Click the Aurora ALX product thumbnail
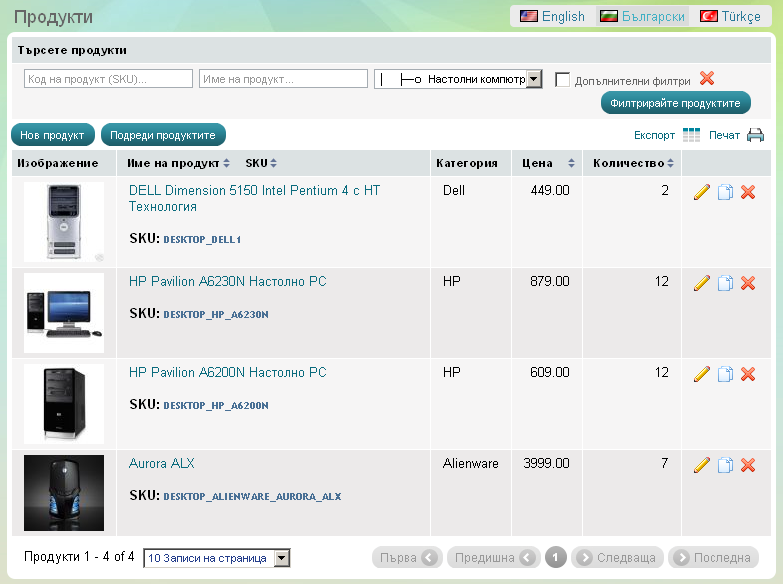The image size is (783, 584). pyautogui.click(x=64, y=493)
